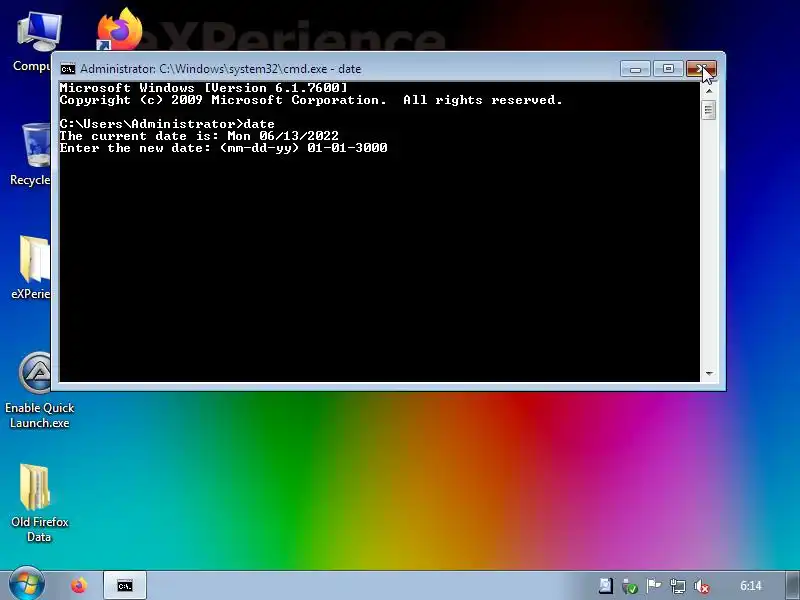Click the cmd.exe window title text
This screenshot has height=600, width=800.
pos(220,69)
